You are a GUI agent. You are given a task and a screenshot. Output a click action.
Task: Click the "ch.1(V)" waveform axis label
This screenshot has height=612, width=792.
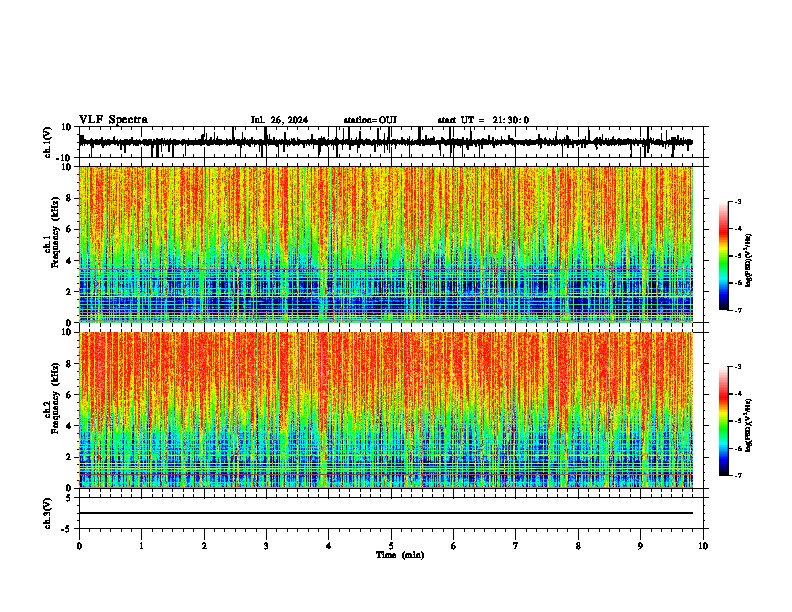click(x=48, y=142)
